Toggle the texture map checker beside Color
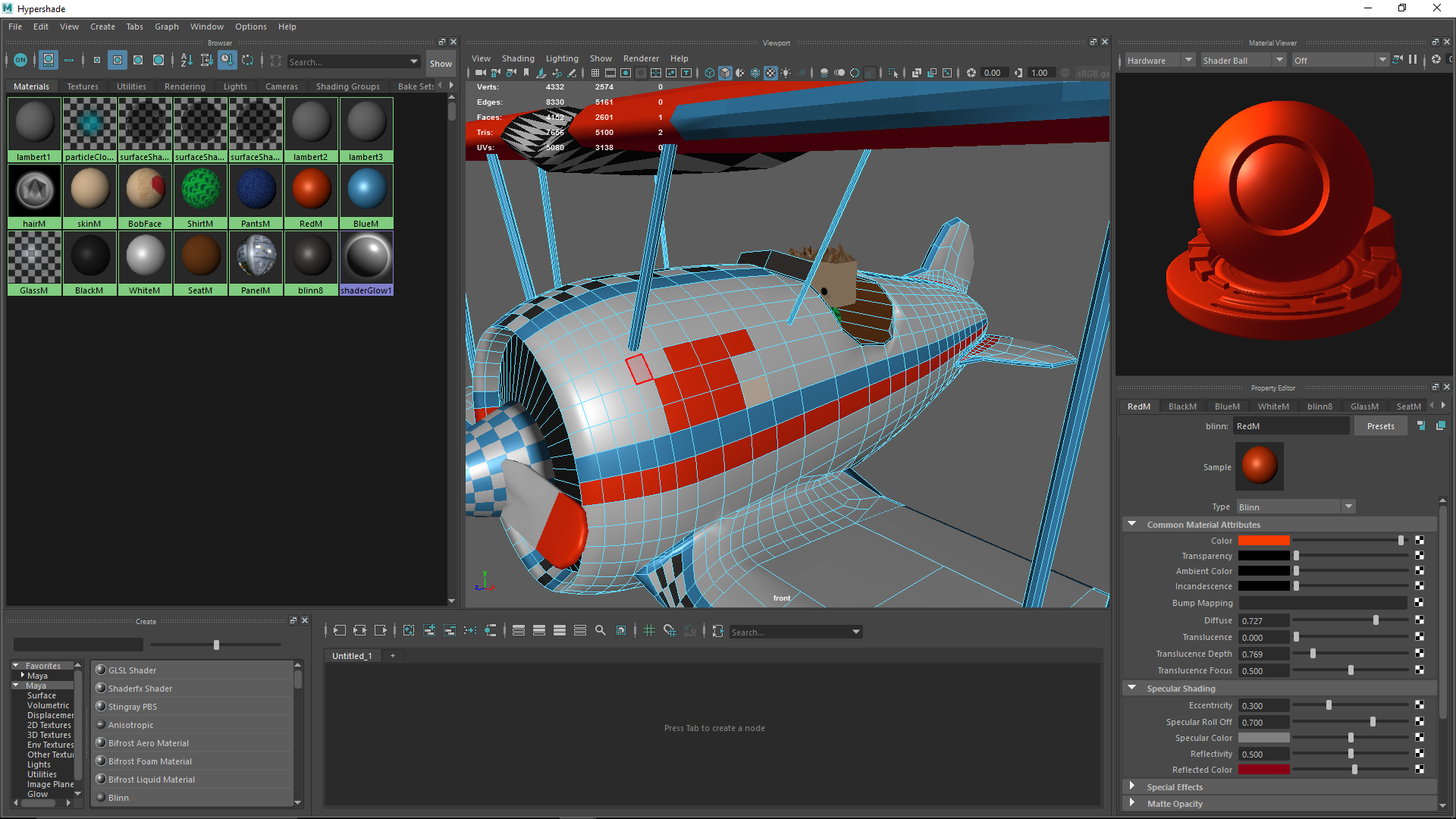Viewport: 1456px width, 819px height. click(x=1419, y=540)
